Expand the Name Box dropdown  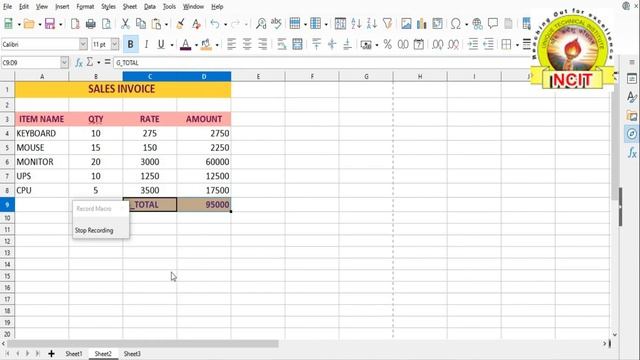tap(64, 62)
